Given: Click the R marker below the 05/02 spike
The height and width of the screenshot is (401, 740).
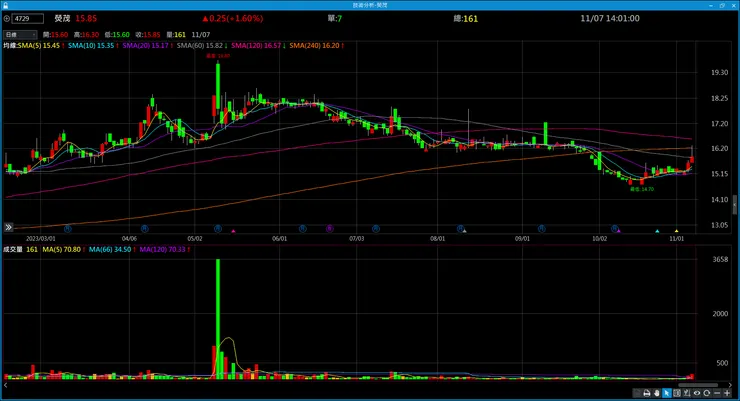Looking at the screenshot, I should click(218, 229).
